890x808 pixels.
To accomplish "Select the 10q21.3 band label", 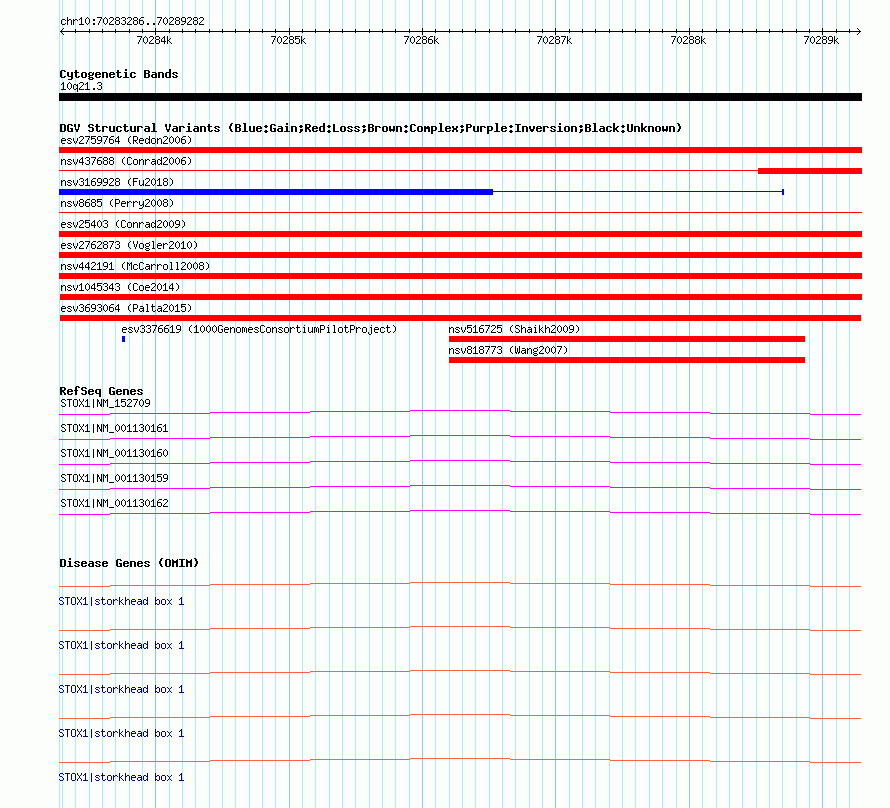I will point(81,86).
